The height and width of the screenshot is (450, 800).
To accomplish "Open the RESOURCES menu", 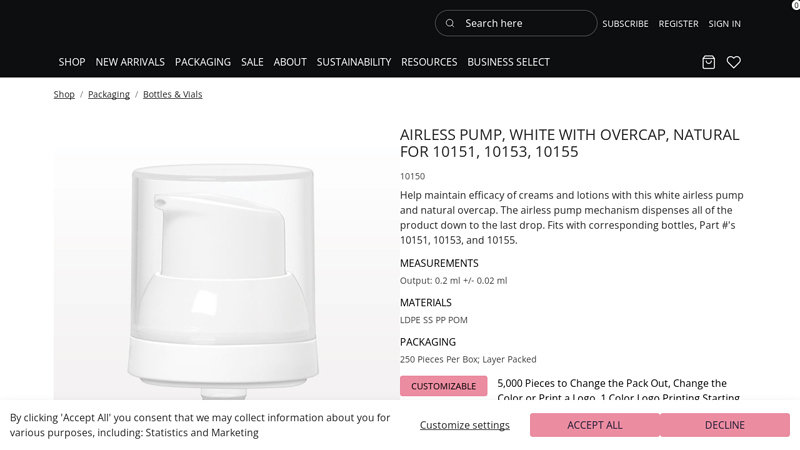I will coord(429,62).
